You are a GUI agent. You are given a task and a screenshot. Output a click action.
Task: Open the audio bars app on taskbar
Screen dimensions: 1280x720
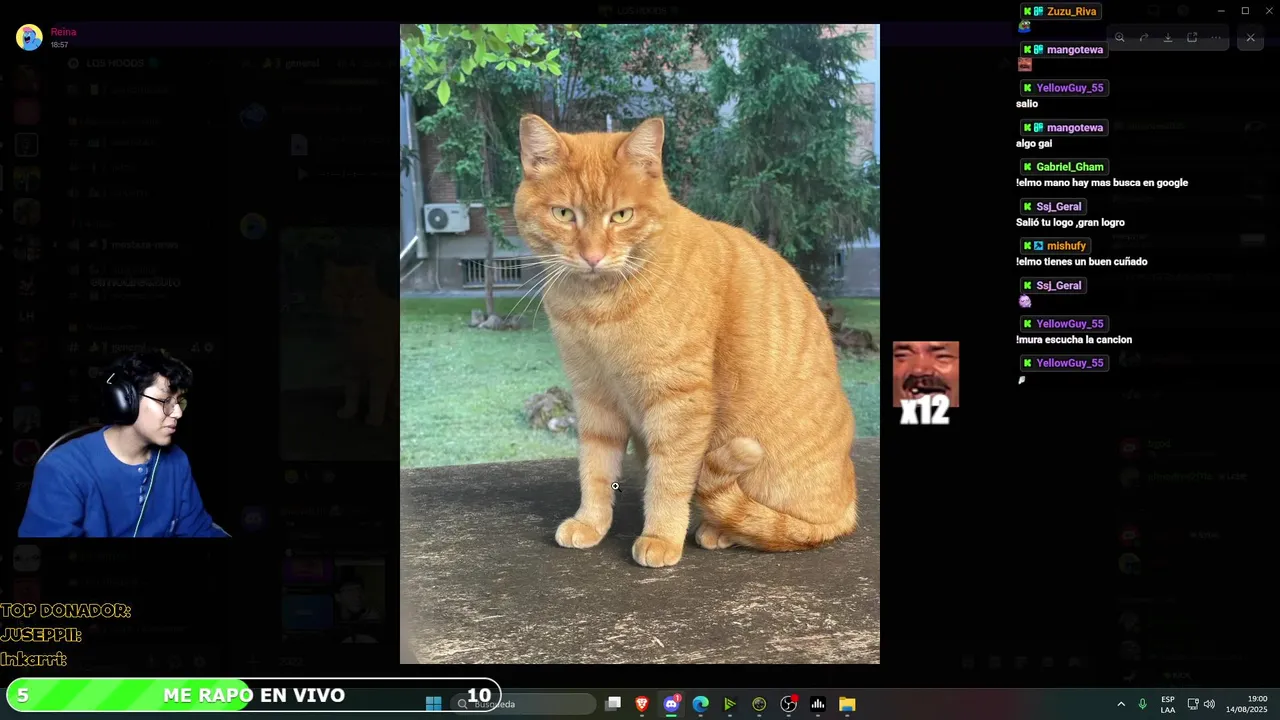pos(818,704)
